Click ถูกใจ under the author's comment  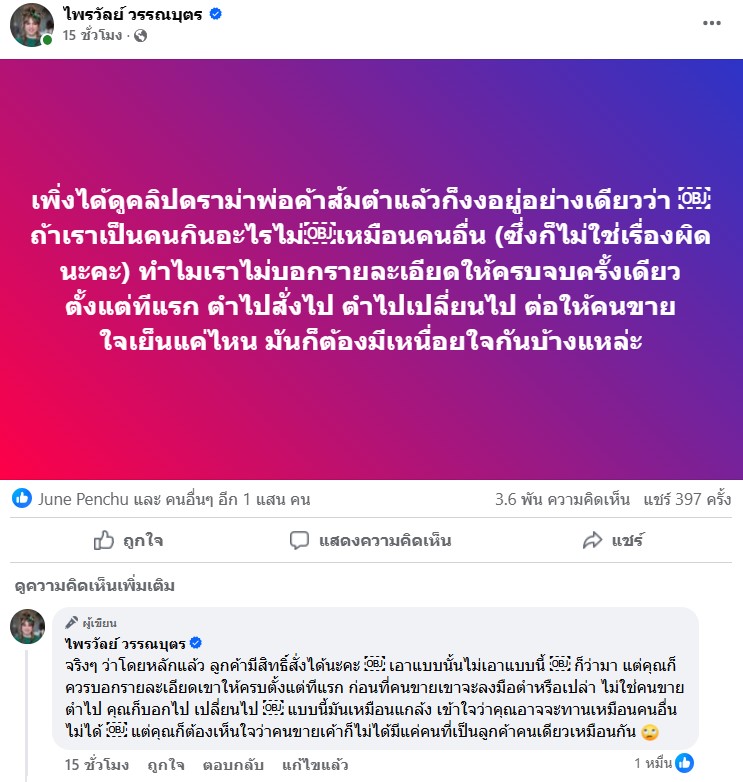(x=166, y=765)
